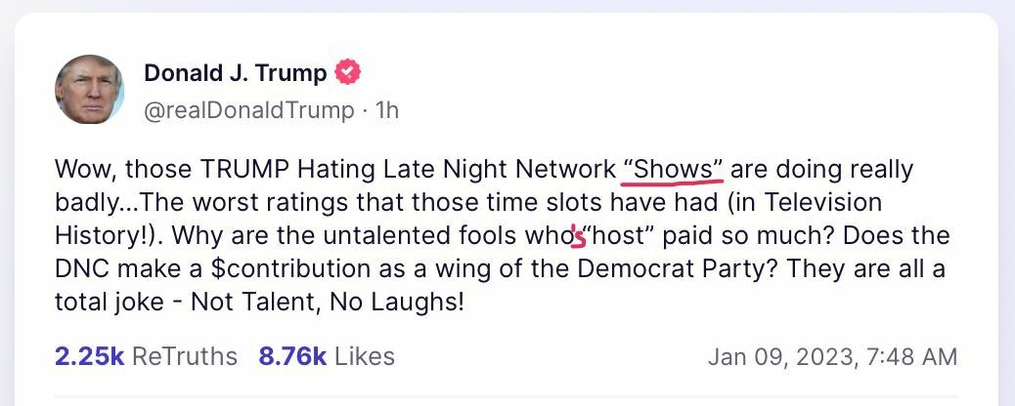
Task: Click the underlined word "Shows"
Action: click(x=672, y=169)
